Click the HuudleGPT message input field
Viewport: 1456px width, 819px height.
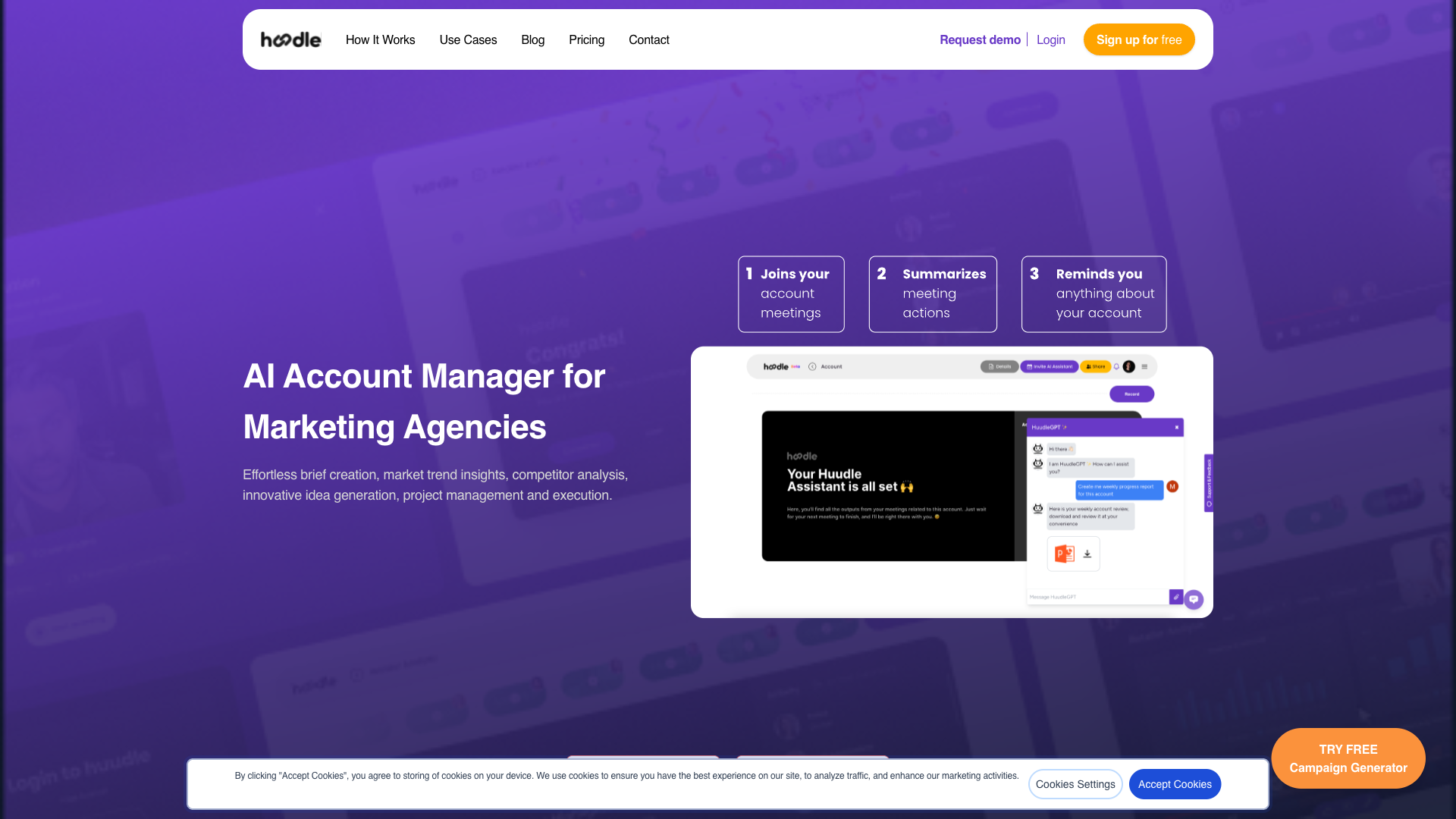tap(1097, 596)
